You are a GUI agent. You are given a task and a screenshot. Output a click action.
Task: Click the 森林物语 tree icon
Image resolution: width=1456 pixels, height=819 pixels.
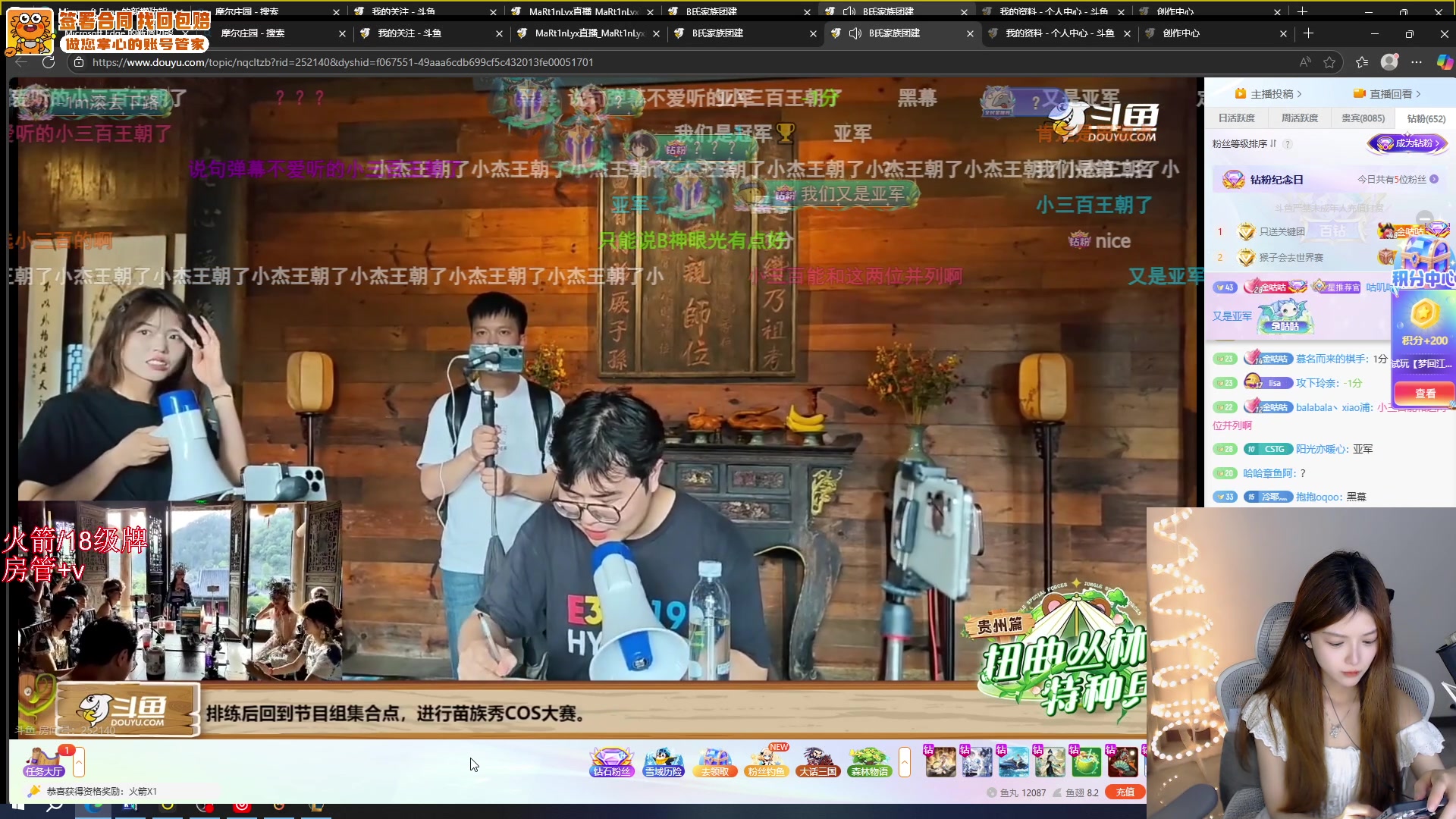[869, 761]
